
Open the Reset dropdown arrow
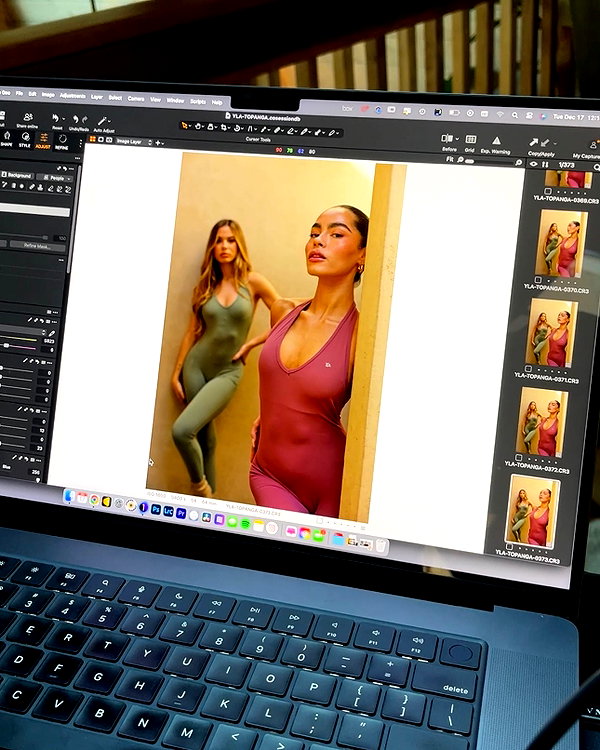tap(64, 119)
